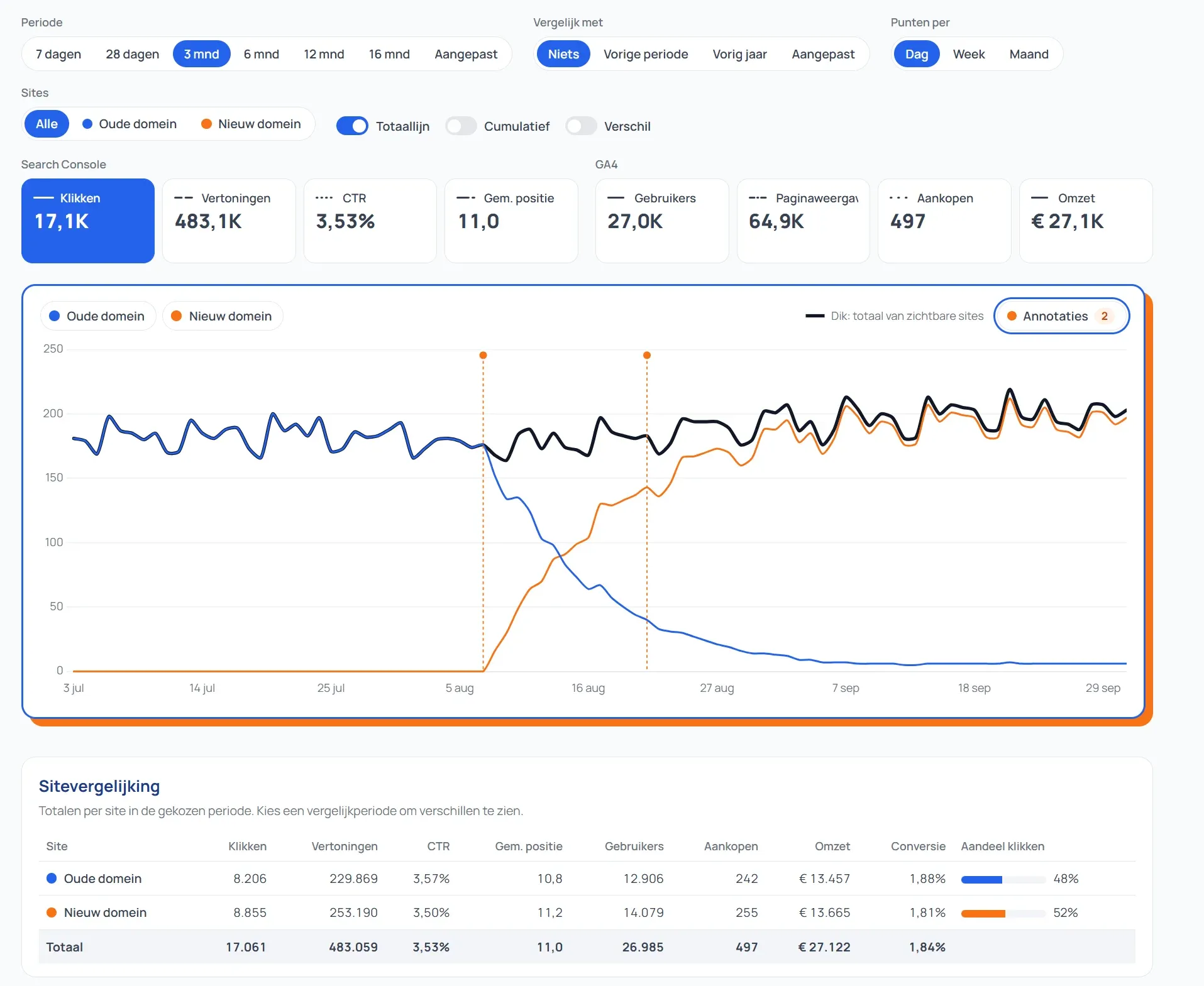Select Alle sites filter
Viewport: 1204px width, 986px height.
[47, 124]
